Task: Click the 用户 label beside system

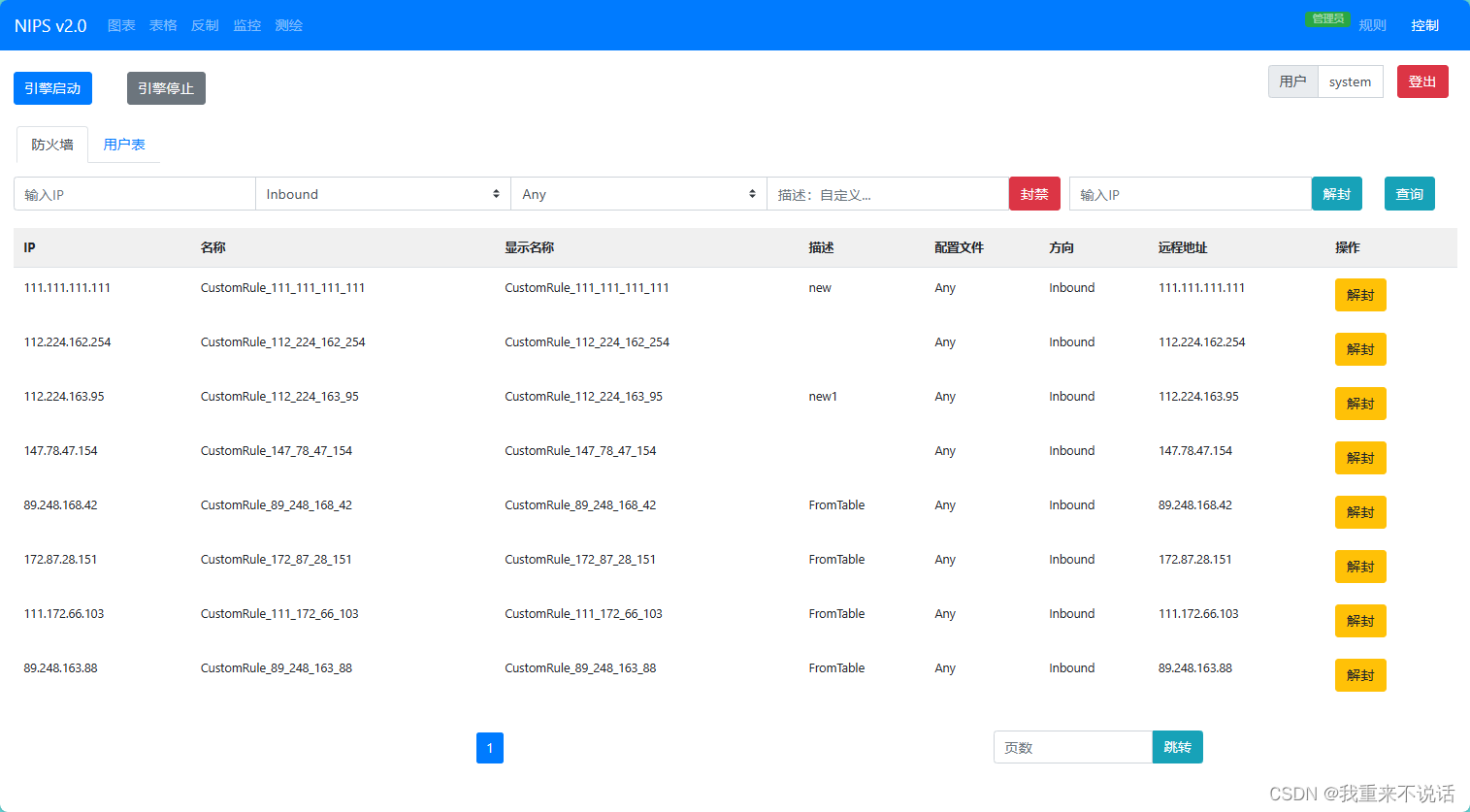Action: (1293, 81)
